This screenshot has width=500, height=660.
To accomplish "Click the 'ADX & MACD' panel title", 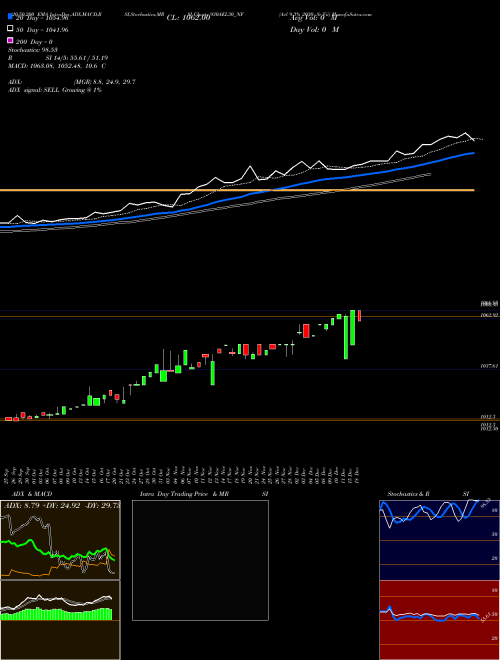I will coord(32,494).
